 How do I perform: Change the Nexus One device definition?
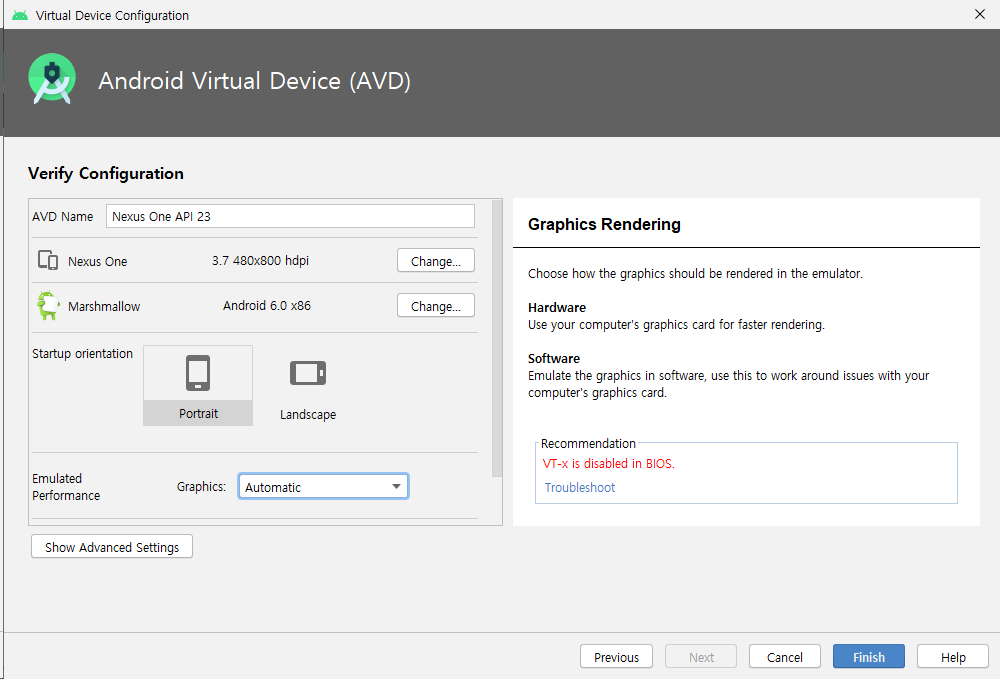coord(435,261)
